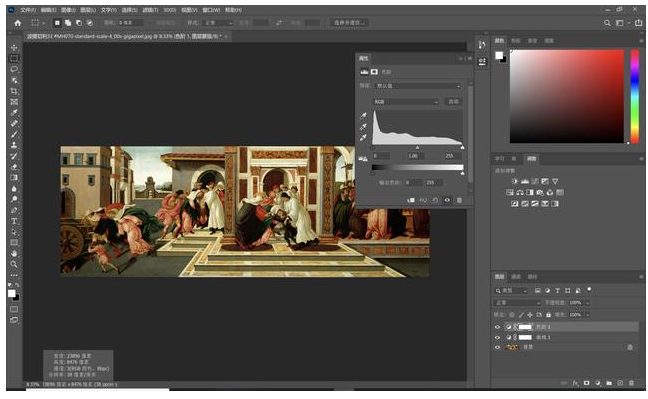Click the Auto button in Properties

454,102
